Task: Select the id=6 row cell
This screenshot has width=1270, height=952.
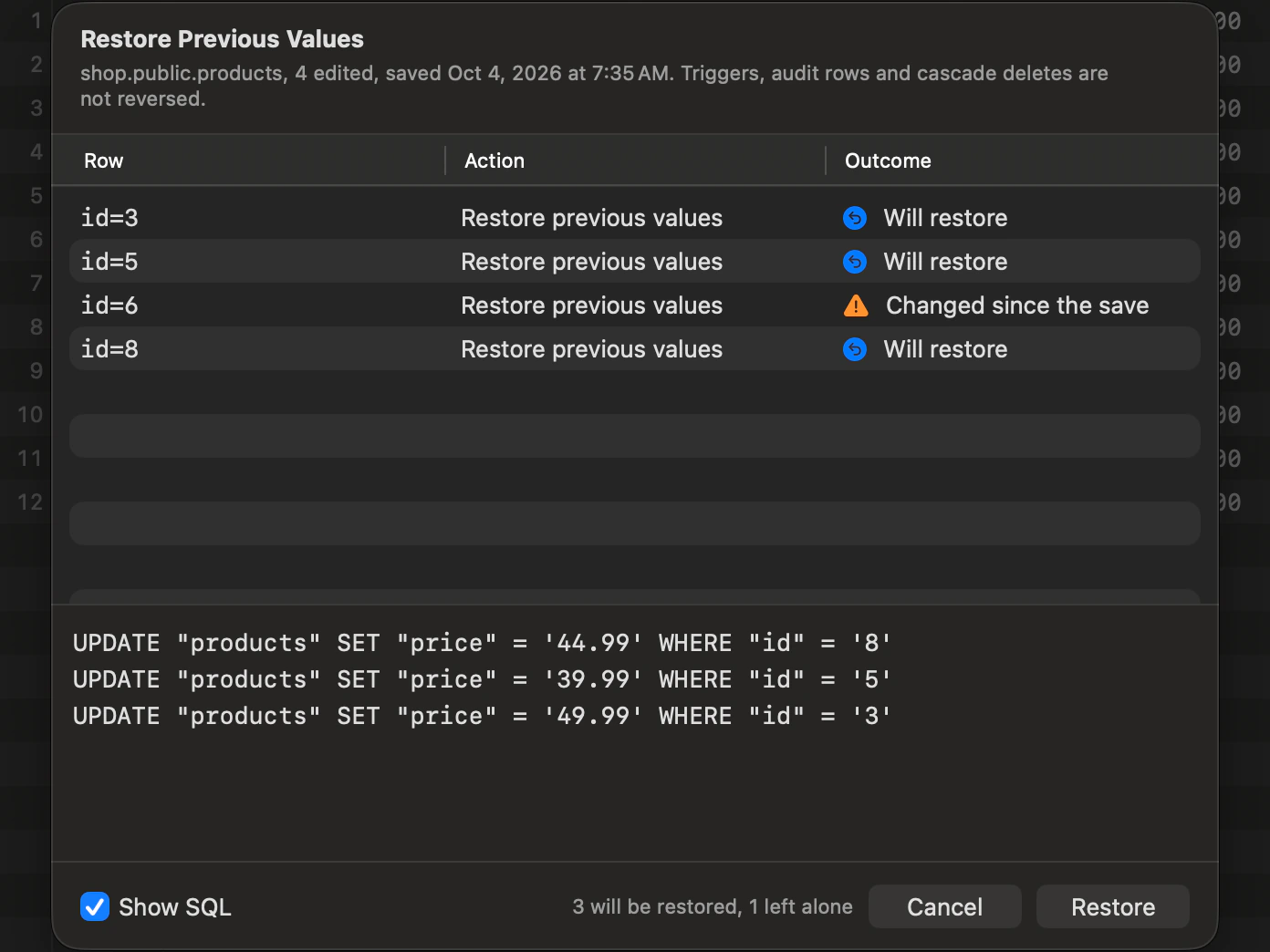Action: (x=109, y=305)
